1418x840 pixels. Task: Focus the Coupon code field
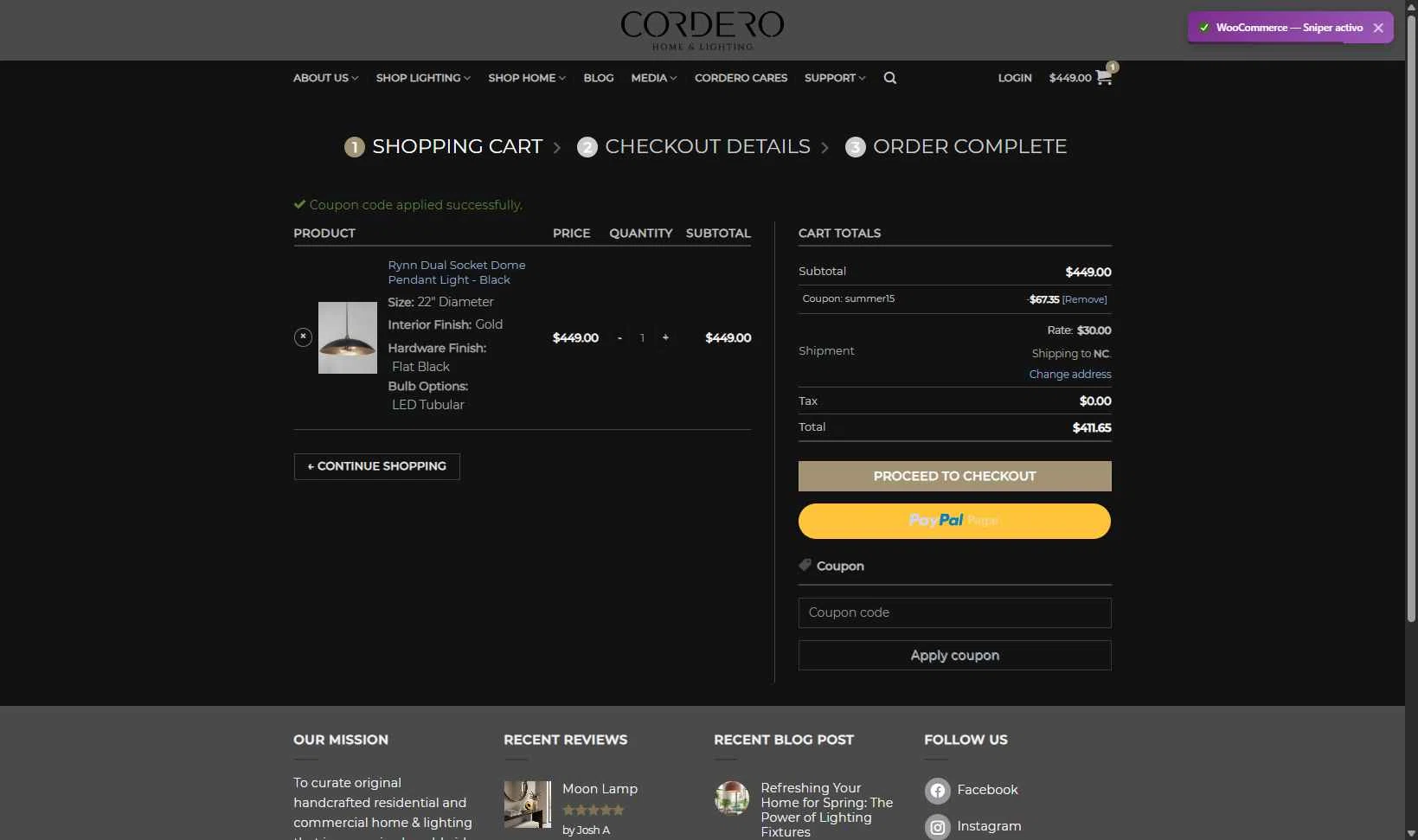click(954, 612)
